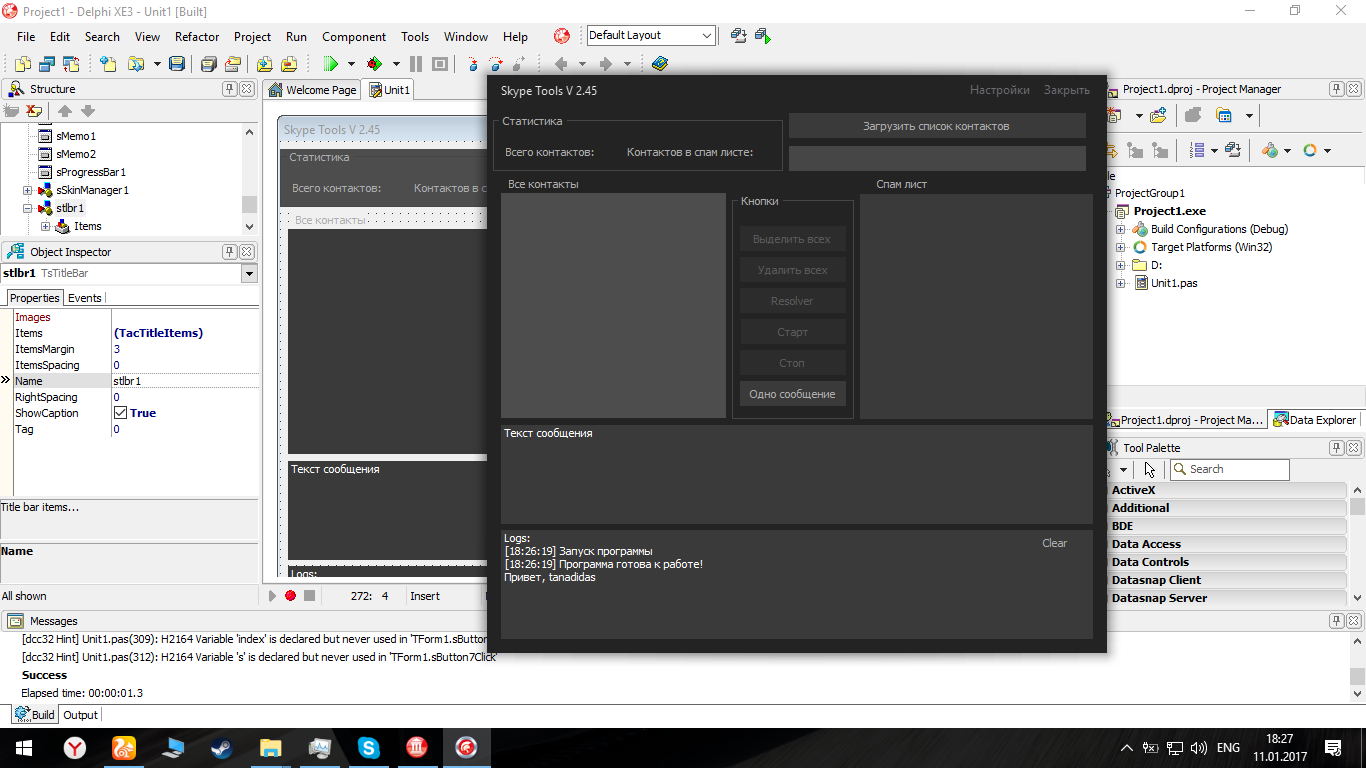Click the Save (floppy disk) toolbar icon

(x=177, y=64)
